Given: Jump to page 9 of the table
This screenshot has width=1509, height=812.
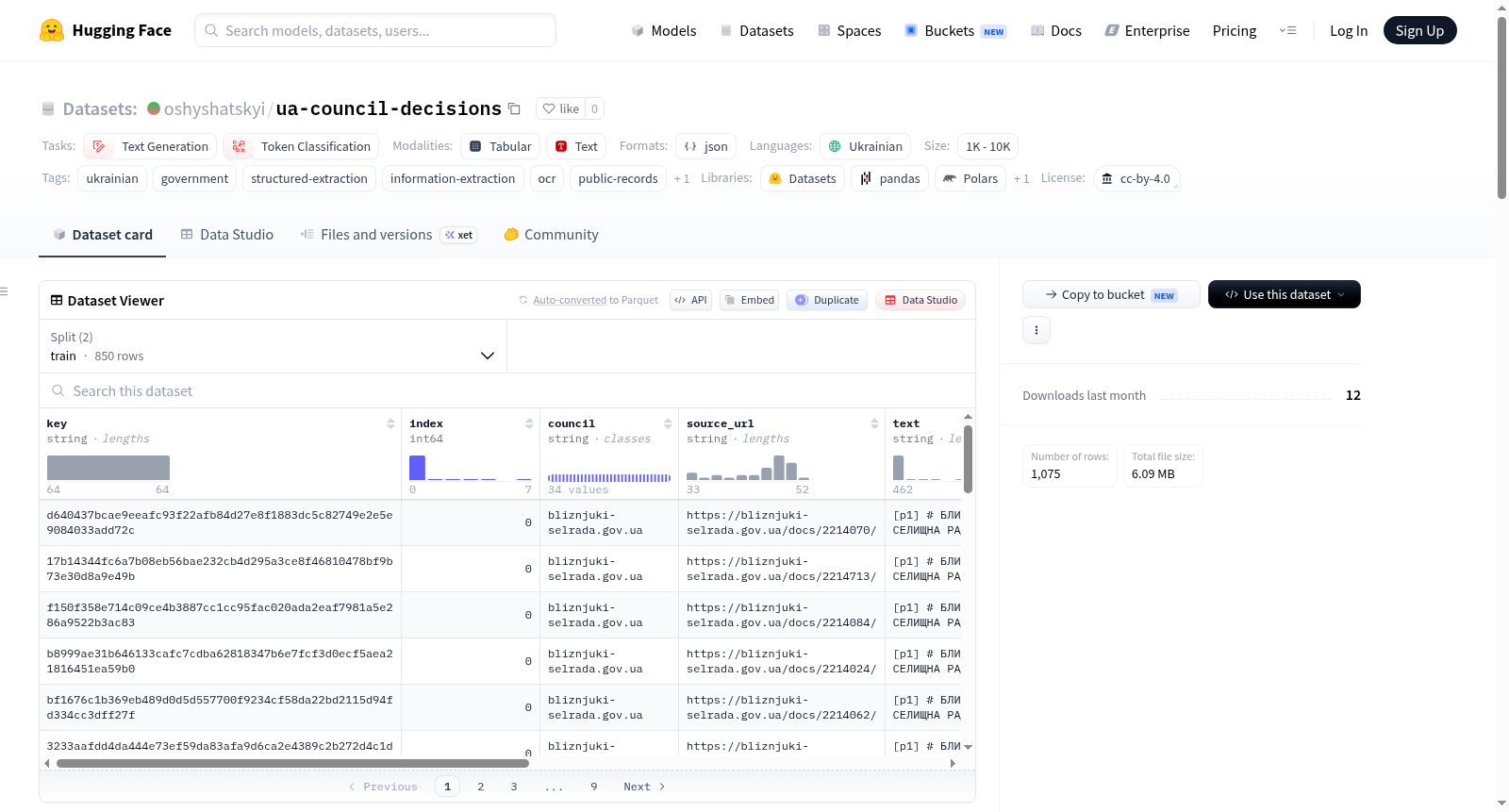Looking at the screenshot, I should [594, 787].
